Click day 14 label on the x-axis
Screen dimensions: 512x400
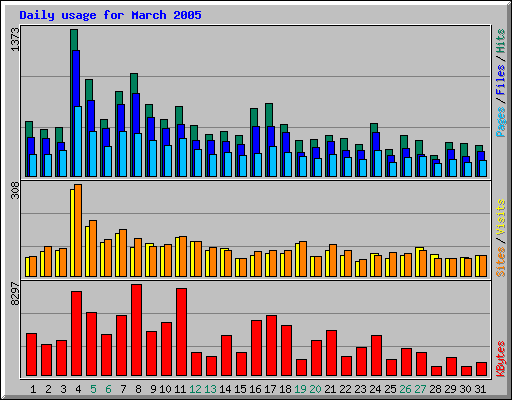pyautogui.click(x=225, y=389)
